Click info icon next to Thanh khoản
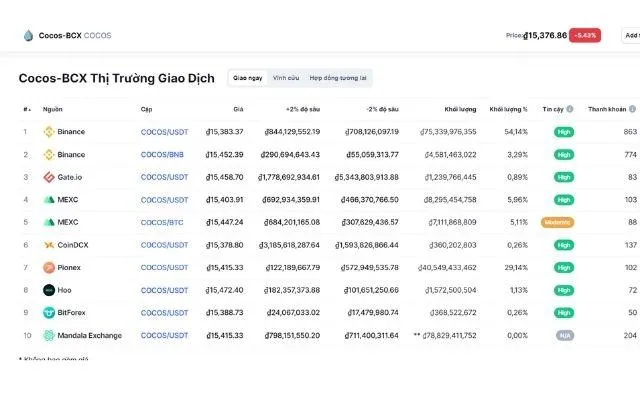This screenshot has width=640, height=400. (x=632, y=109)
